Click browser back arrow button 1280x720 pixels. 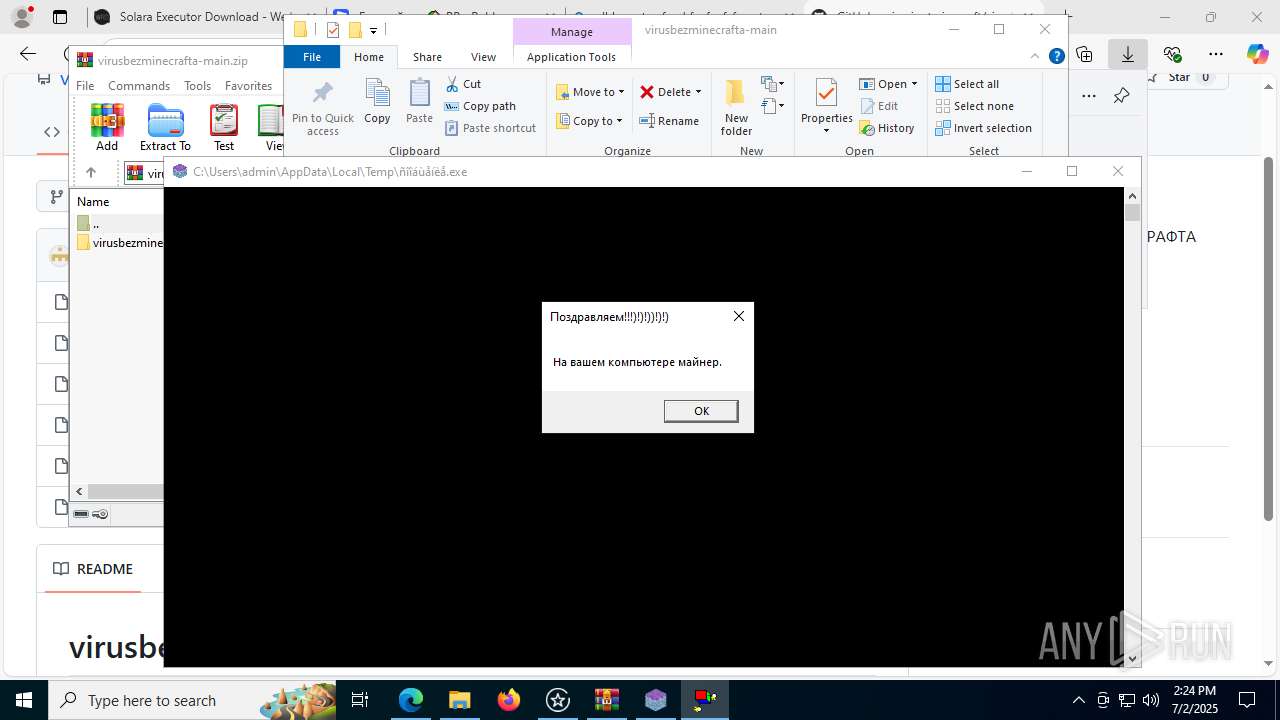(28, 55)
